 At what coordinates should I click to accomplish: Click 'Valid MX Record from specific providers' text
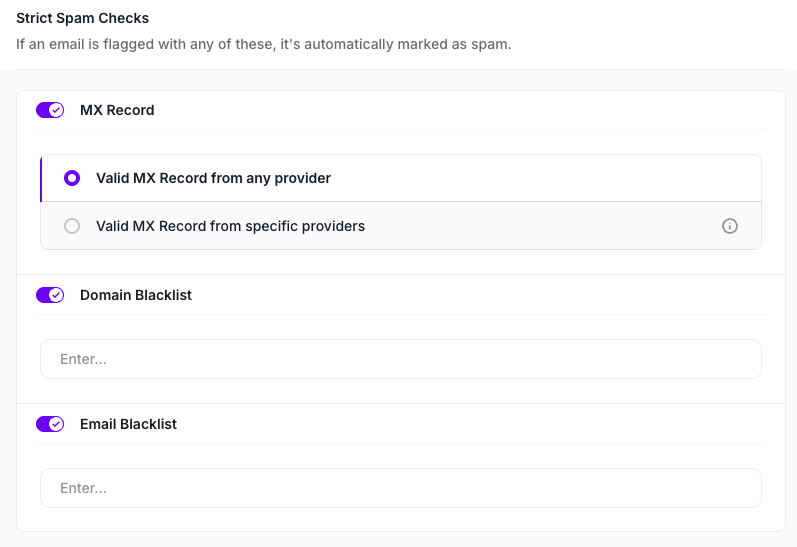click(x=230, y=226)
